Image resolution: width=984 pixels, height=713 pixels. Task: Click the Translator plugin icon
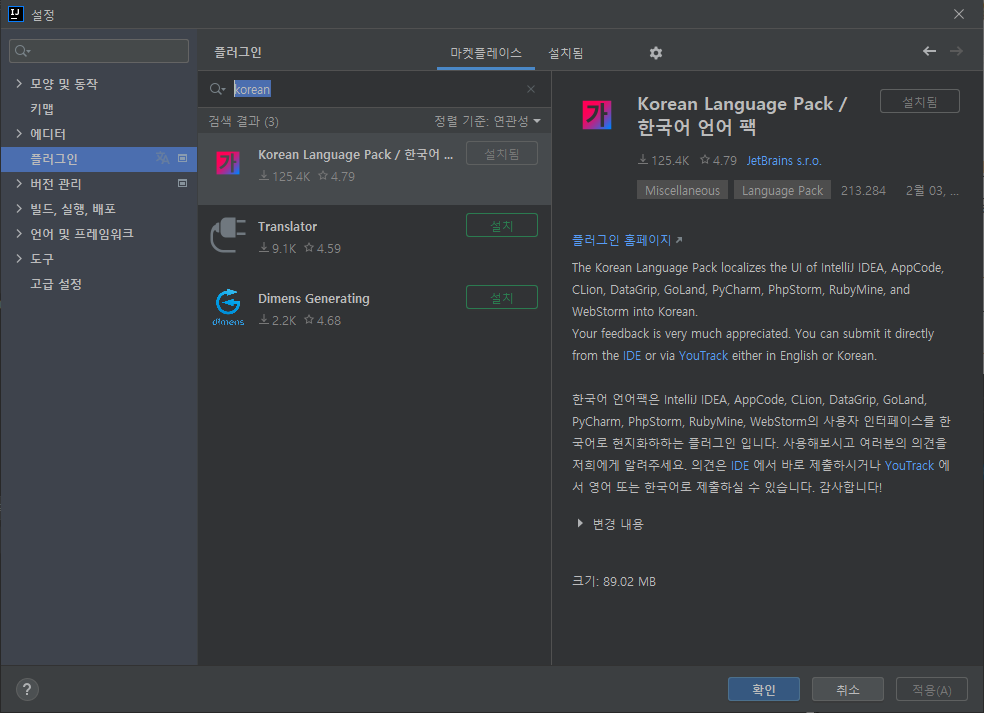click(x=228, y=235)
